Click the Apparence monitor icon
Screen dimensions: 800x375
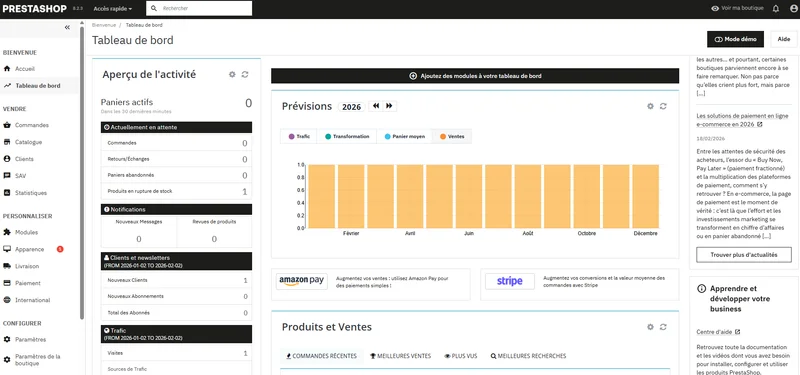(x=7, y=249)
